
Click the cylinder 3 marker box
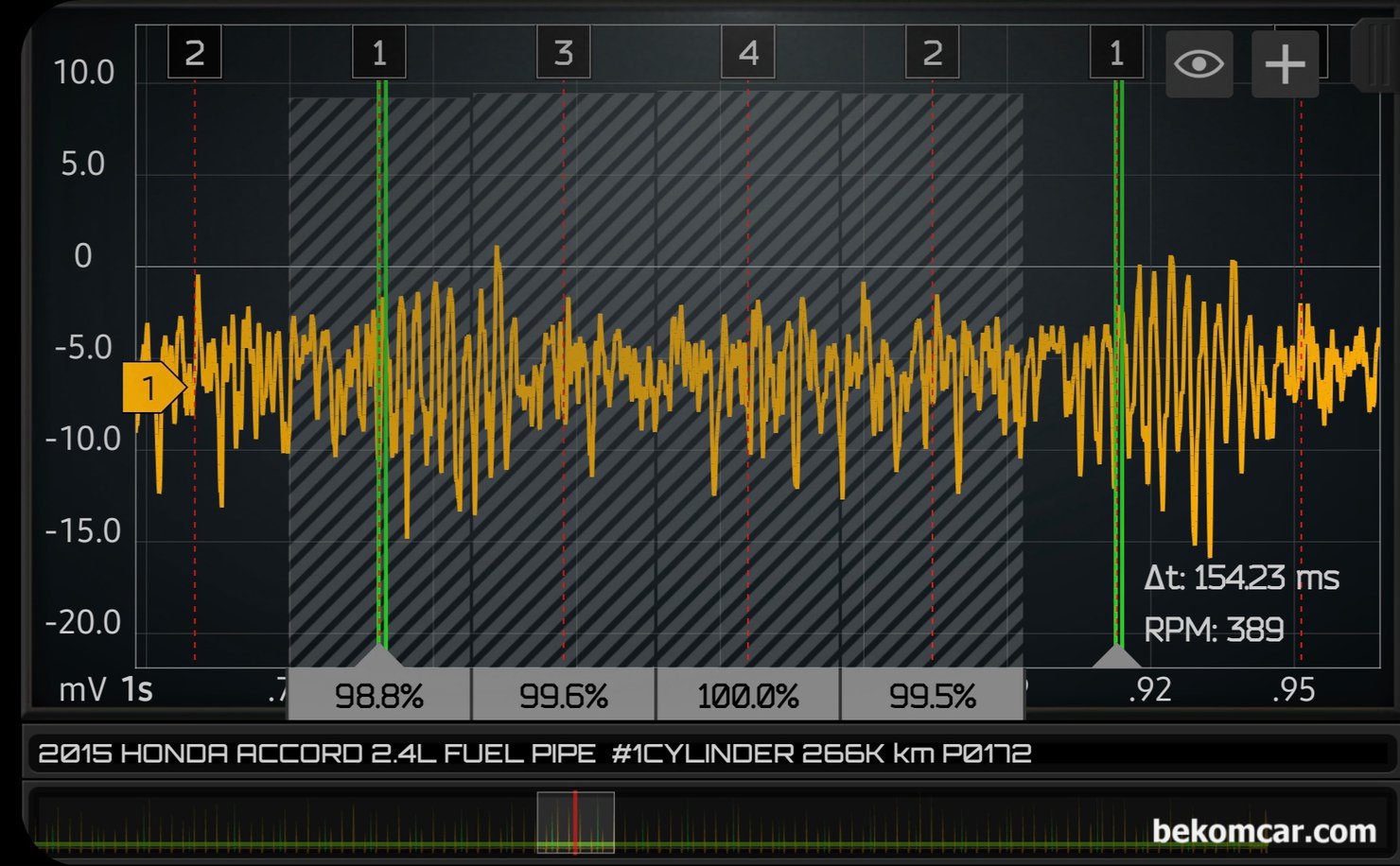[x=563, y=53]
